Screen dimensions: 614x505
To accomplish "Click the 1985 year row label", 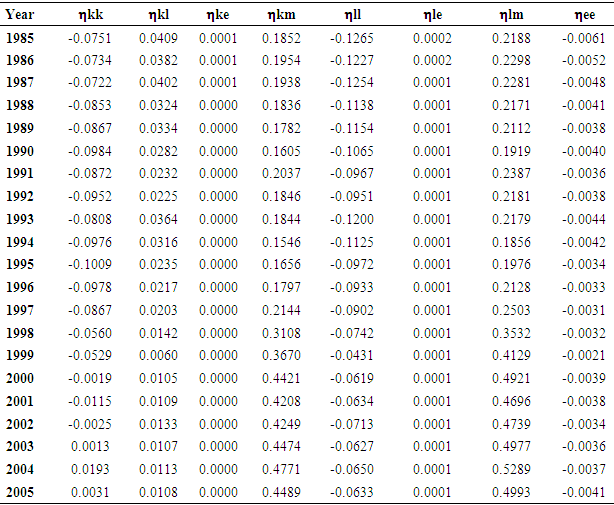I will click(x=21, y=38).
